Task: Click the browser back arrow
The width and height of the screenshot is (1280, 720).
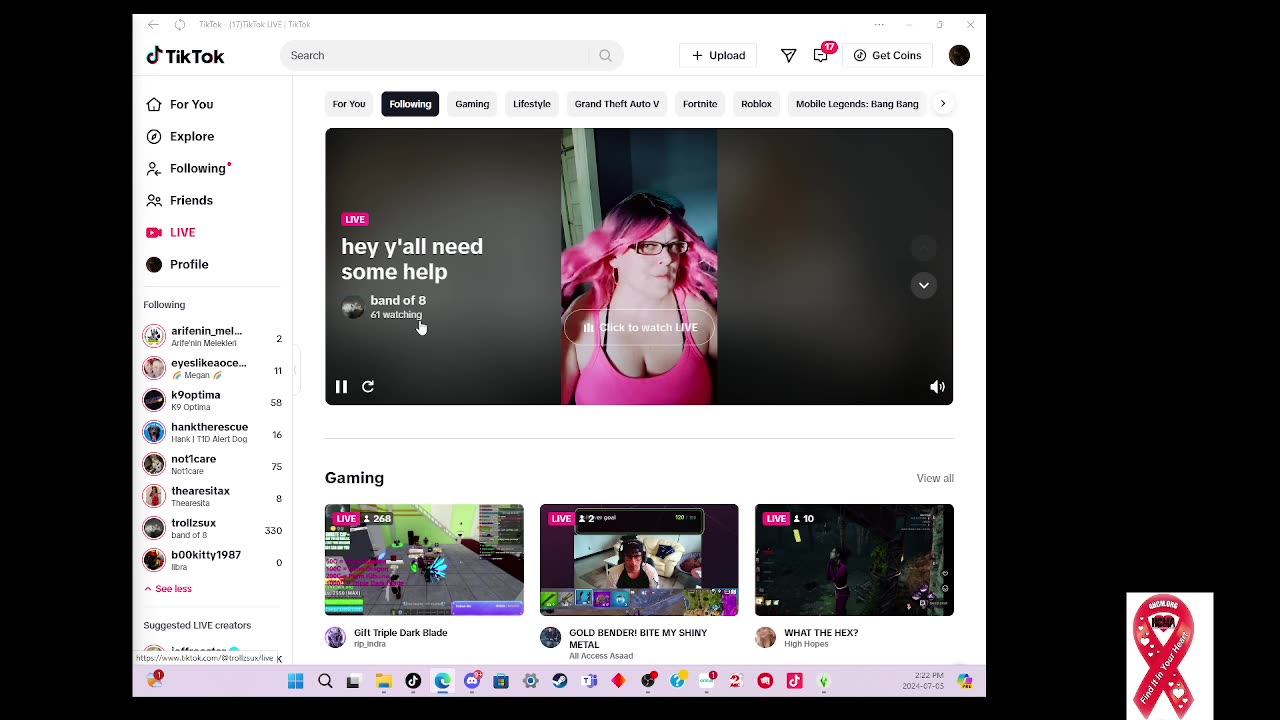Action: point(153,24)
